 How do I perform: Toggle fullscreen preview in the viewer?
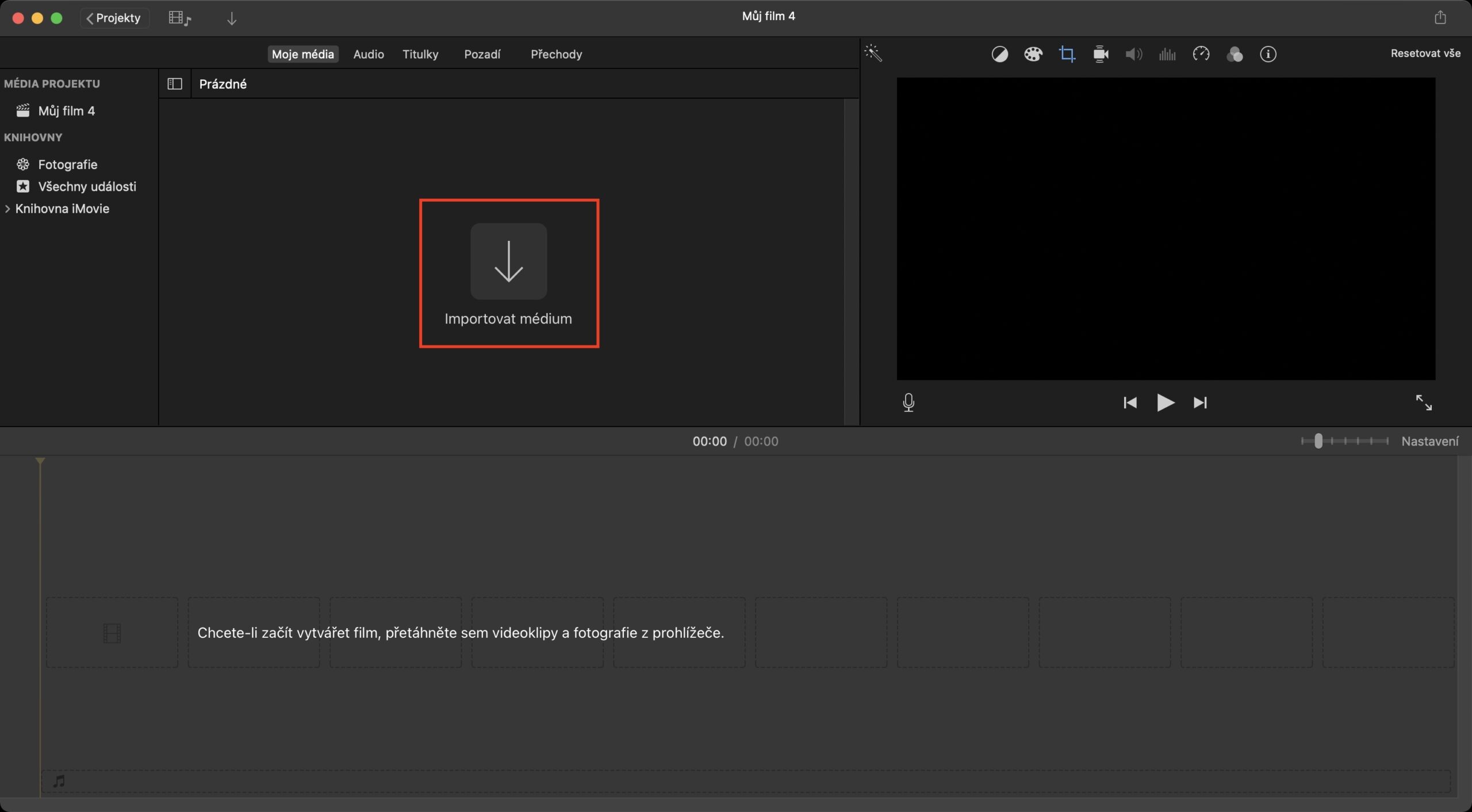(1424, 402)
